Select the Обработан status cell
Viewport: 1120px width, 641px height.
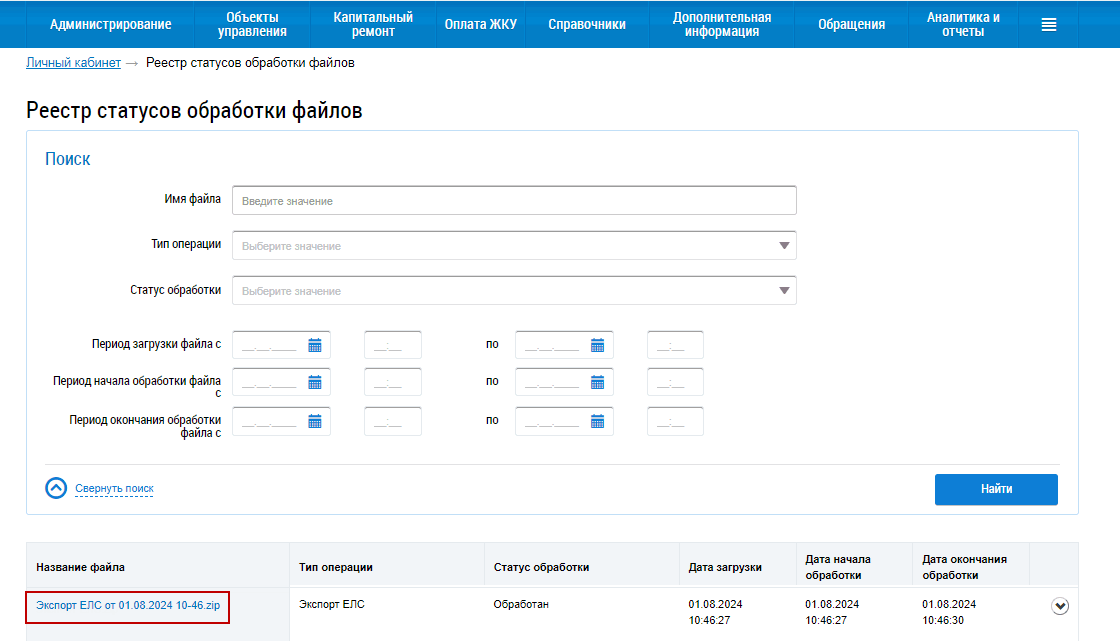pyautogui.click(x=521, y=605)
